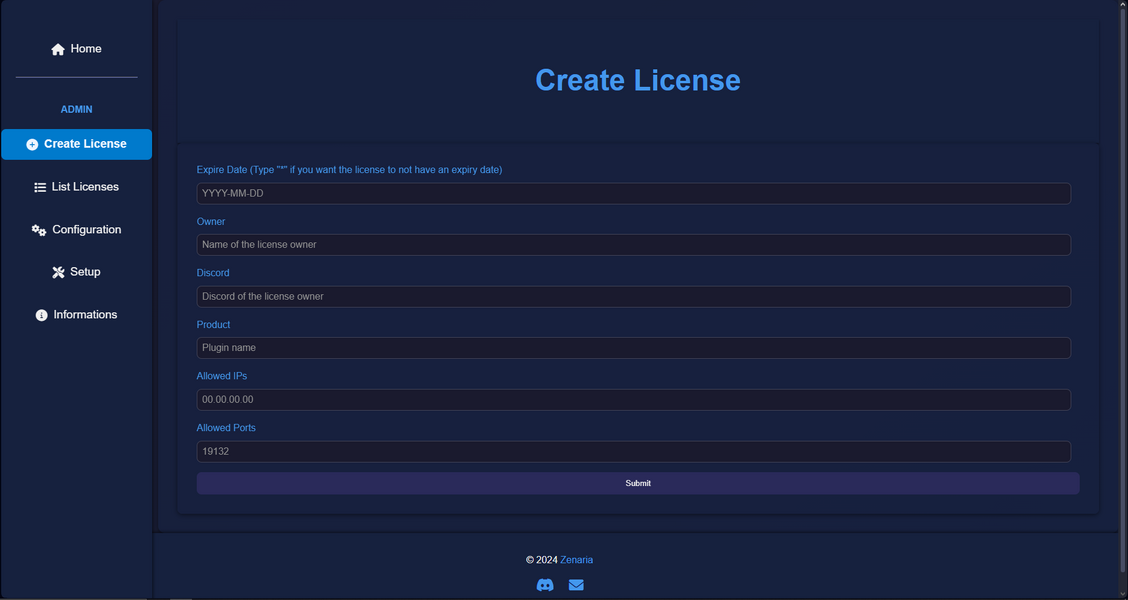Select the Discord text field
This screenshot has width=1128, height=600.
pos(633,296)
